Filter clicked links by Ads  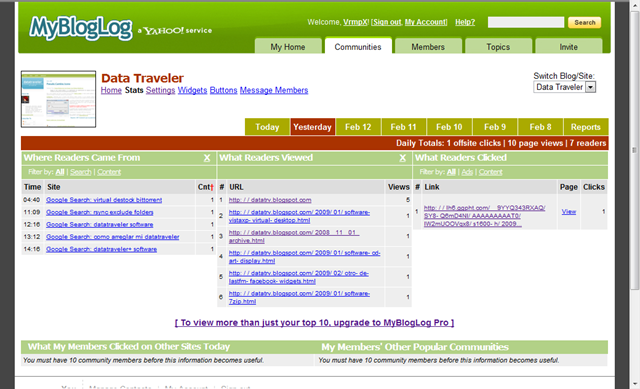[467, 172]
